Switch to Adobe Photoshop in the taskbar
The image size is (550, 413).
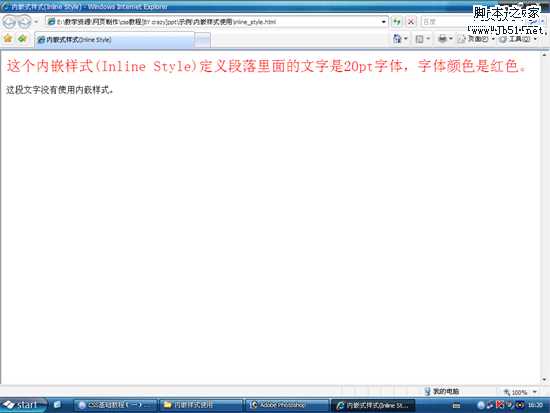click(x=287, y=405)
